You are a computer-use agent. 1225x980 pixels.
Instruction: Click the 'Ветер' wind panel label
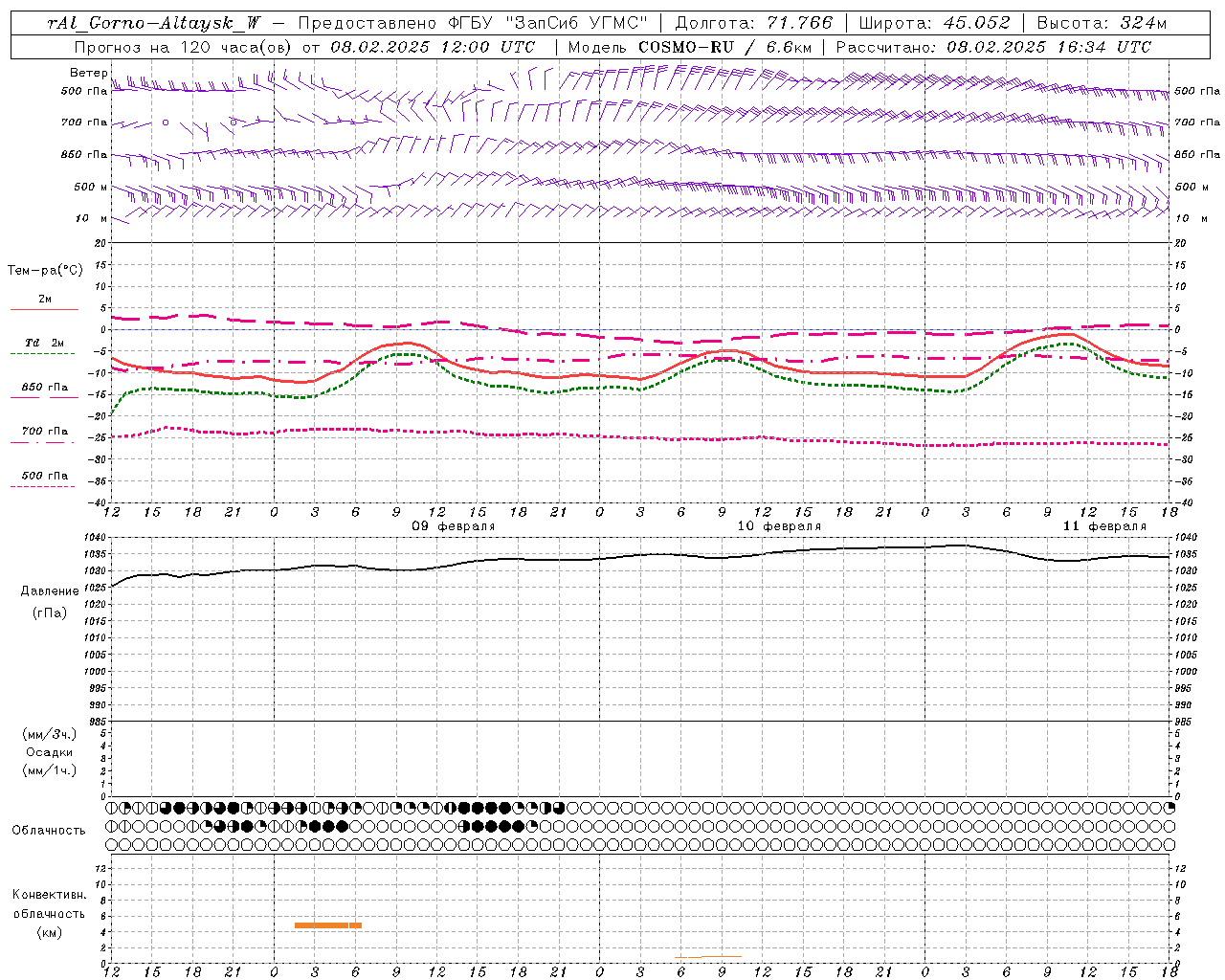88,73
